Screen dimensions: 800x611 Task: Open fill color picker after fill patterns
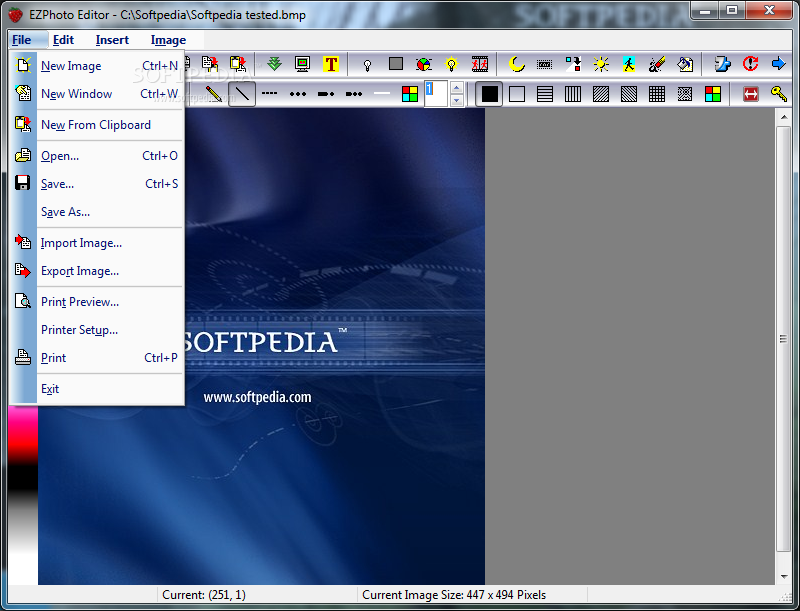713,94
